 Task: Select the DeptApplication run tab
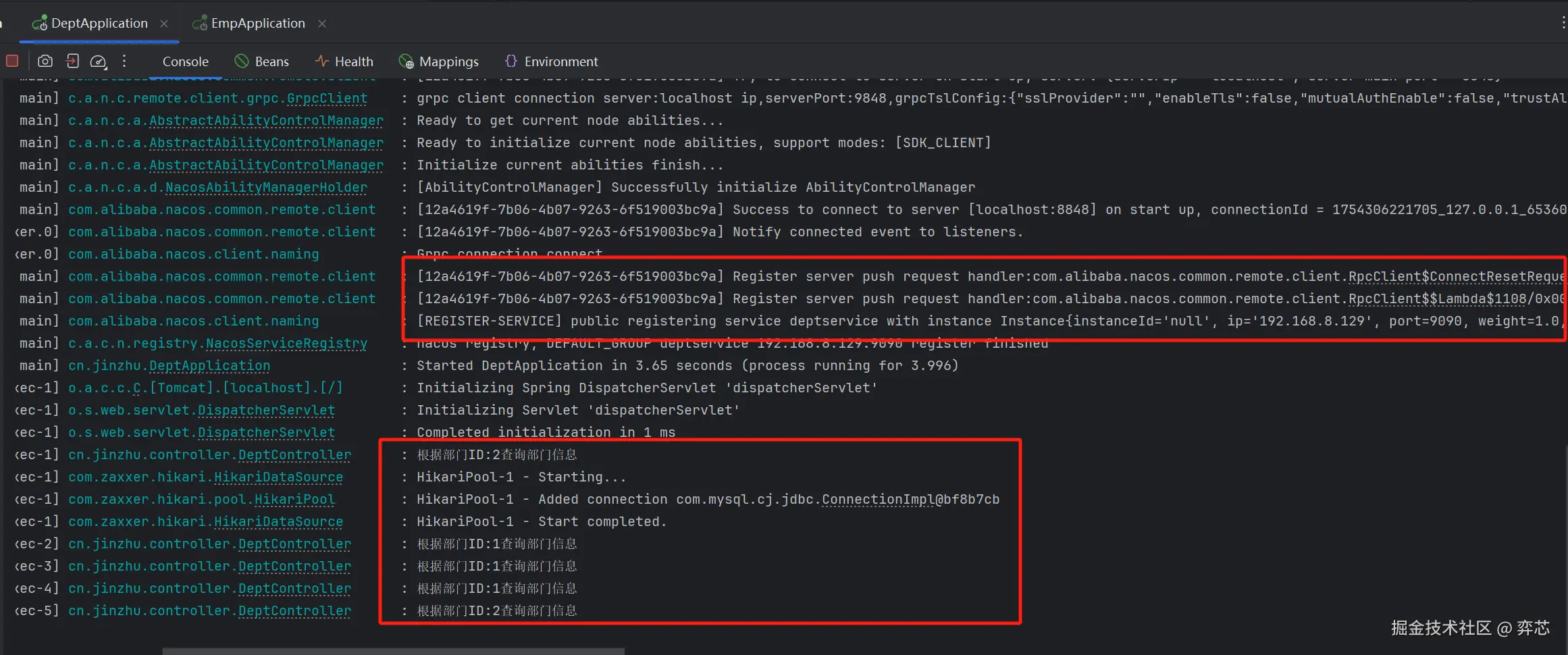tap(99, 23)
